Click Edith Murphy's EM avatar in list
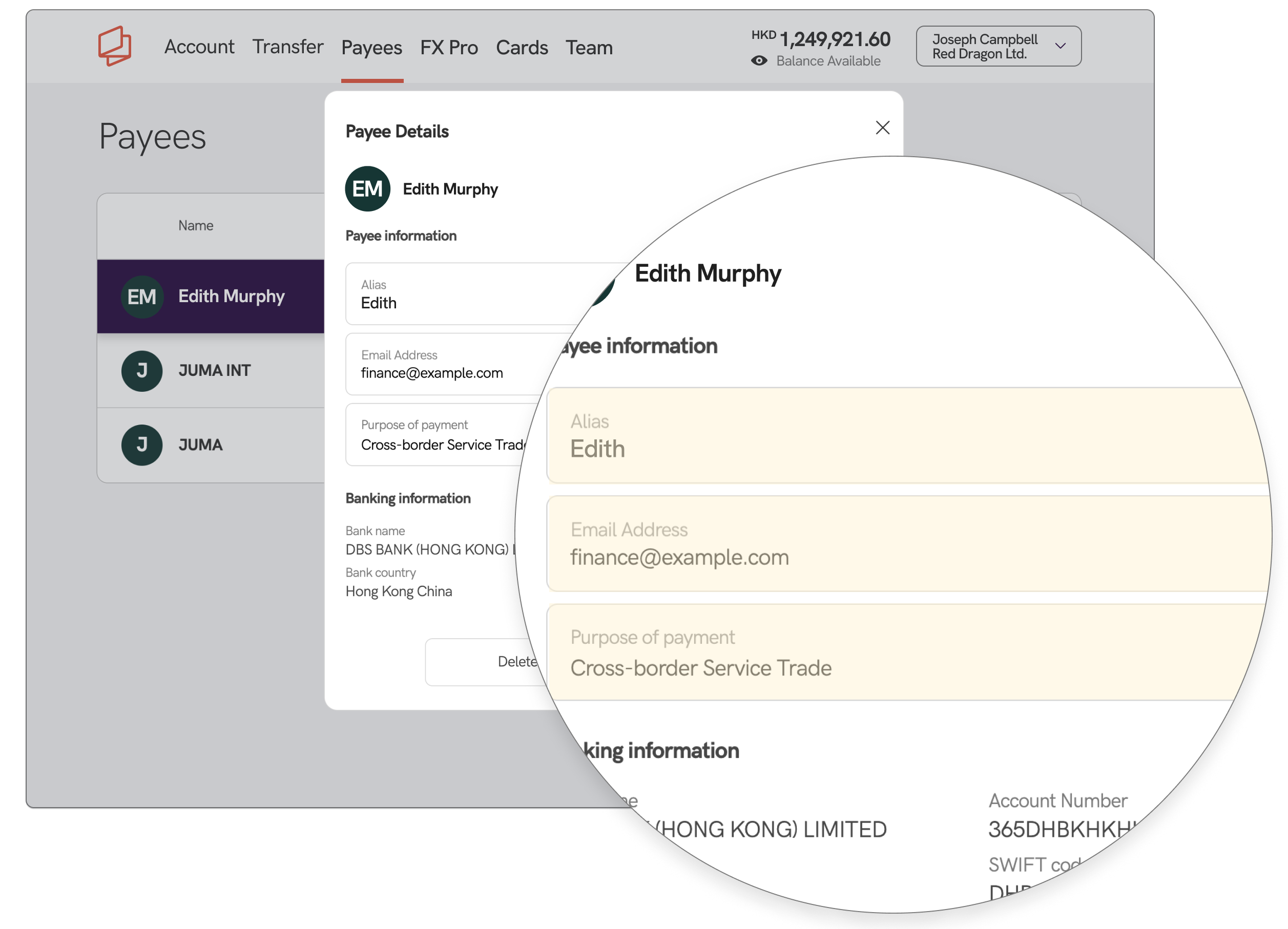The width and height of the screenshot is (1288, 929). click(x=142, y=297)
